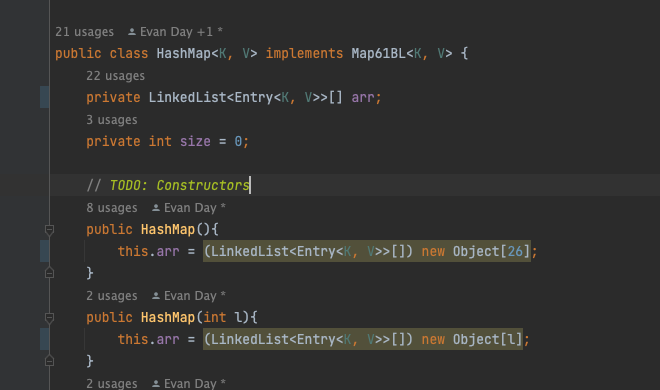Click author icon above HashMap(int l) constructor

click(x=156, y=296)
